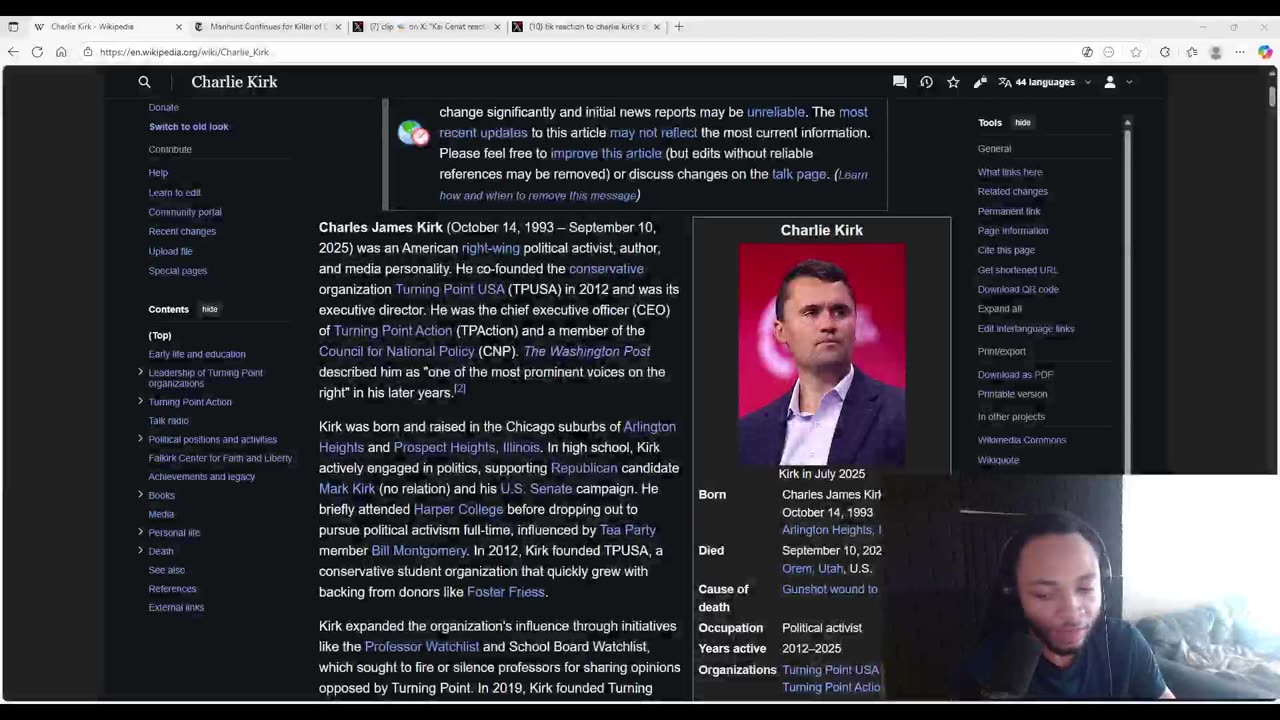Click the Copilot icon in browser toolbar
This screenshot has height=720, width=1280.
1265,52
